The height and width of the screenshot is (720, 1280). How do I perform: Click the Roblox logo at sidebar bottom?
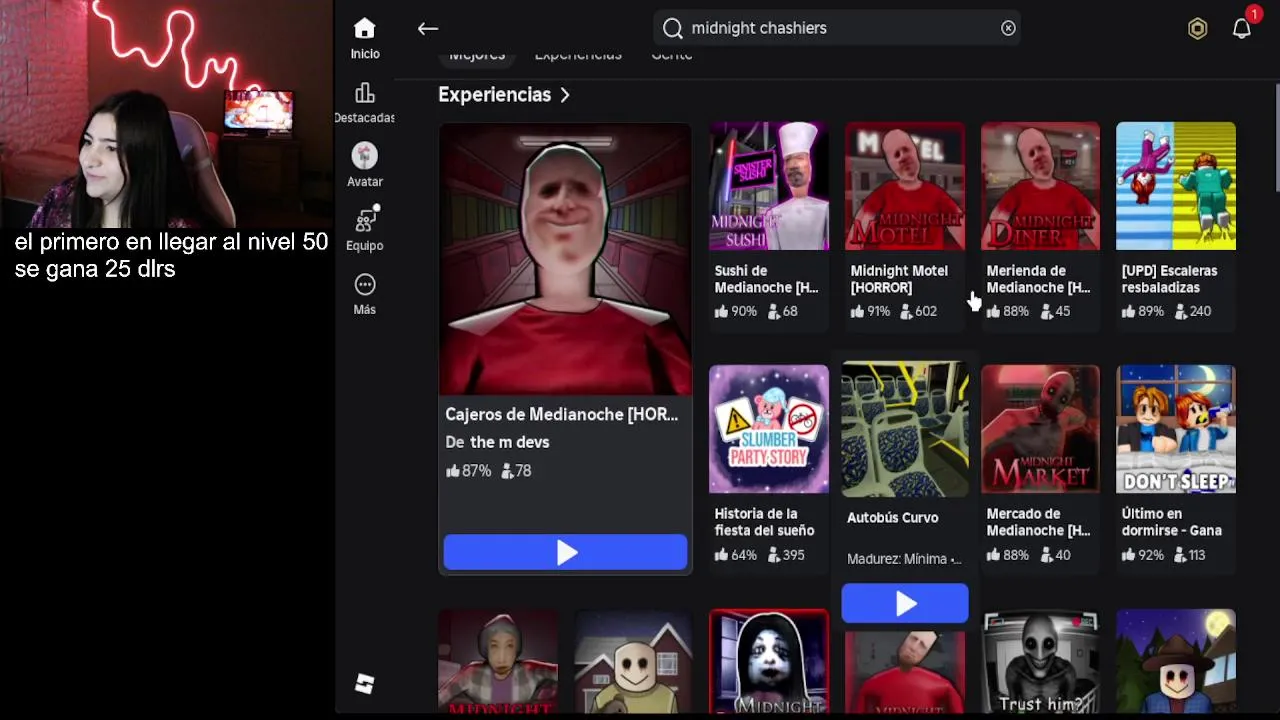pos(364,684)
